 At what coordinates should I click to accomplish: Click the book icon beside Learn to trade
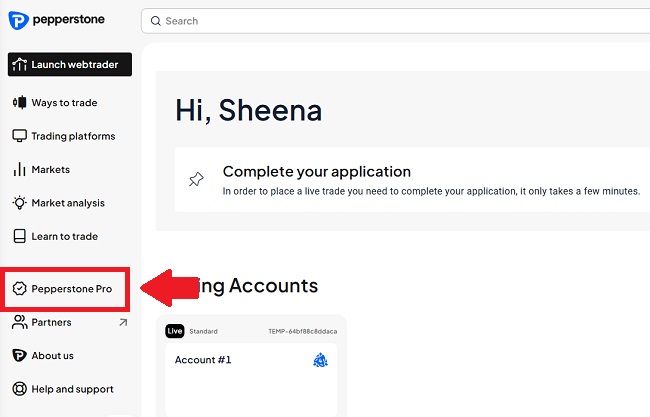pos(19,236)
